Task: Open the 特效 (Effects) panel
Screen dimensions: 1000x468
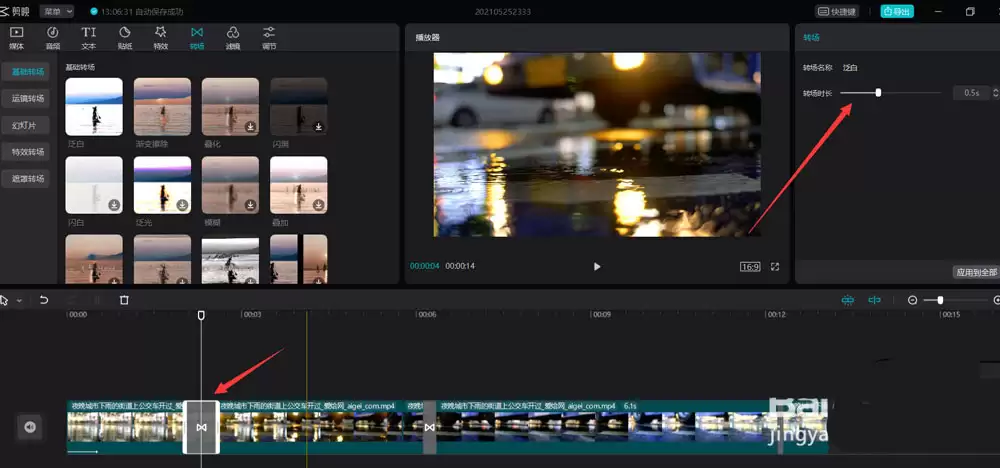Action: [x=160, y=37]
